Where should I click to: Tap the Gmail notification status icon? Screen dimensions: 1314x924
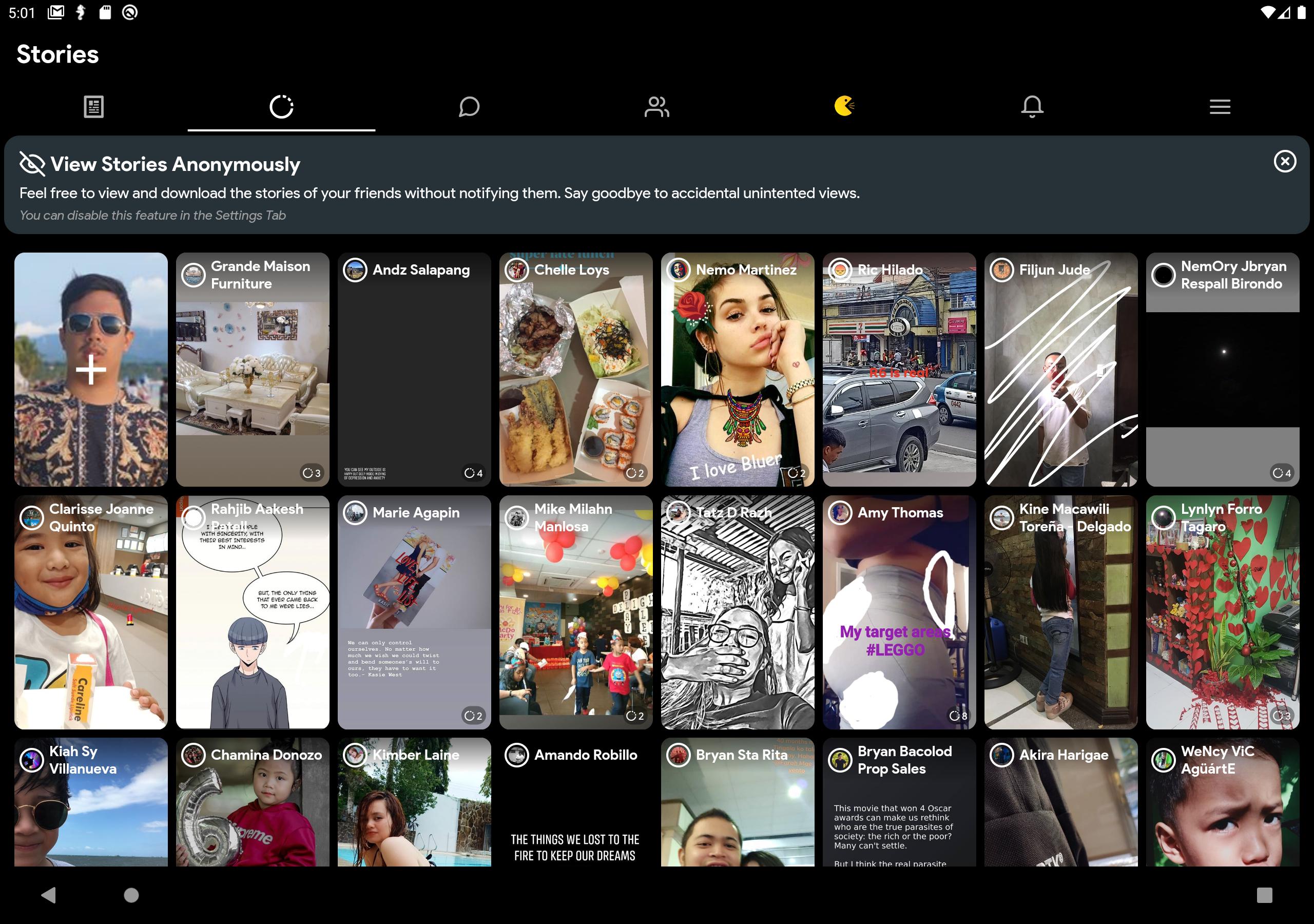point(55,12)
